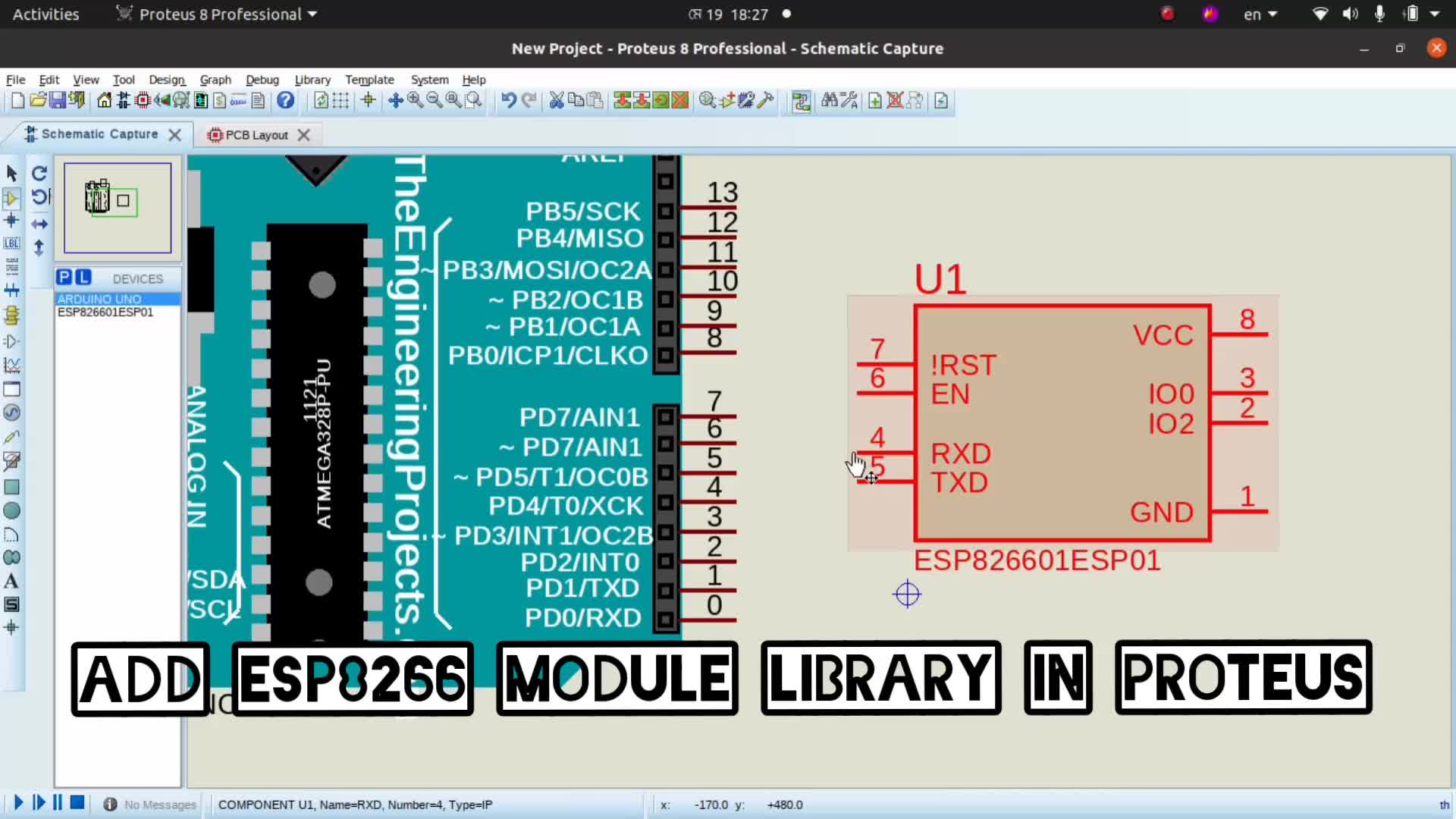
Task: Click the volume speaker icon in the top bar
Action: [1350, 14]
